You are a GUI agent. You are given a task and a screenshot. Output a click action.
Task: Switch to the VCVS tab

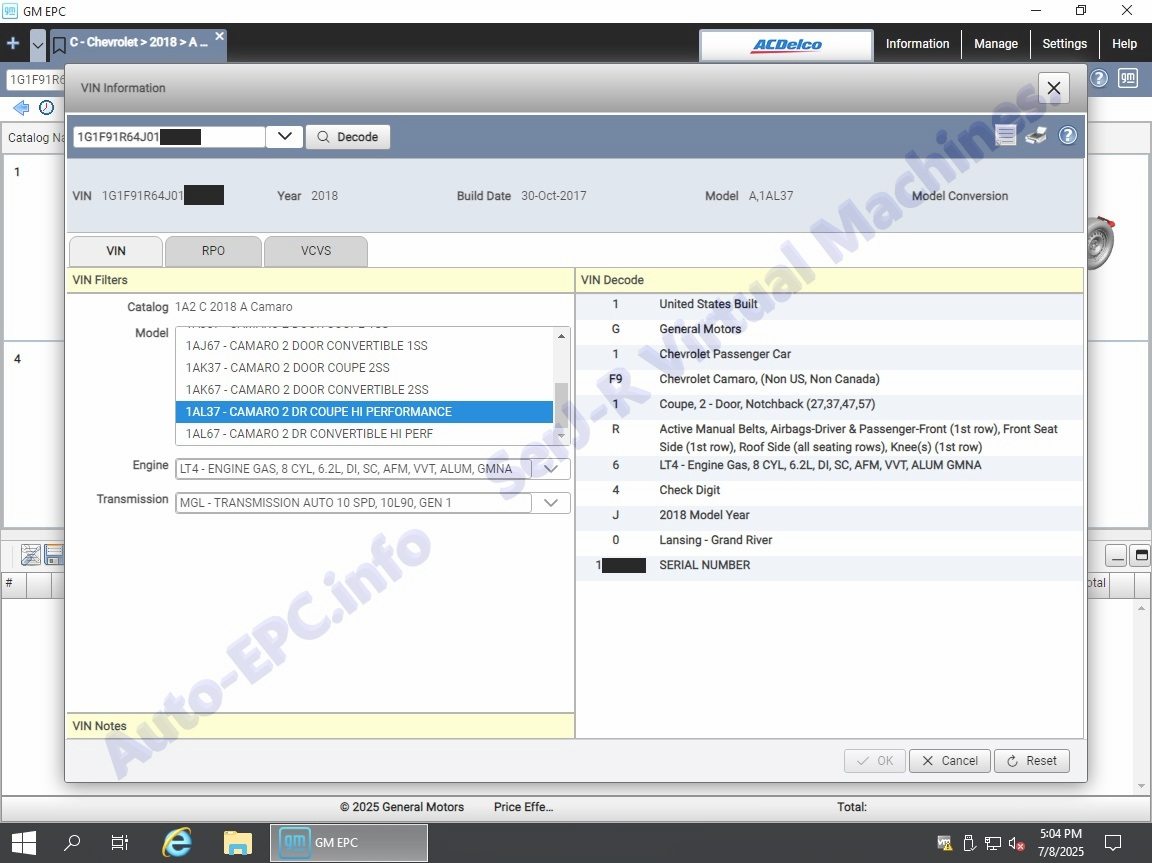coord(316,251)
